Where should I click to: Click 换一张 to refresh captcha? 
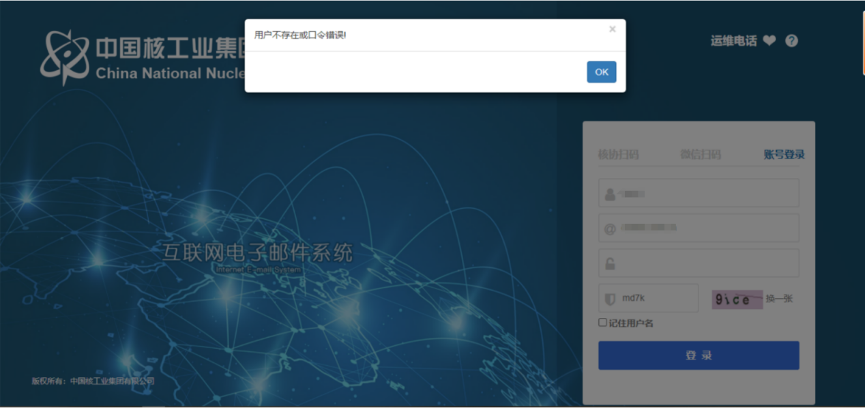(x=779, y=299)
